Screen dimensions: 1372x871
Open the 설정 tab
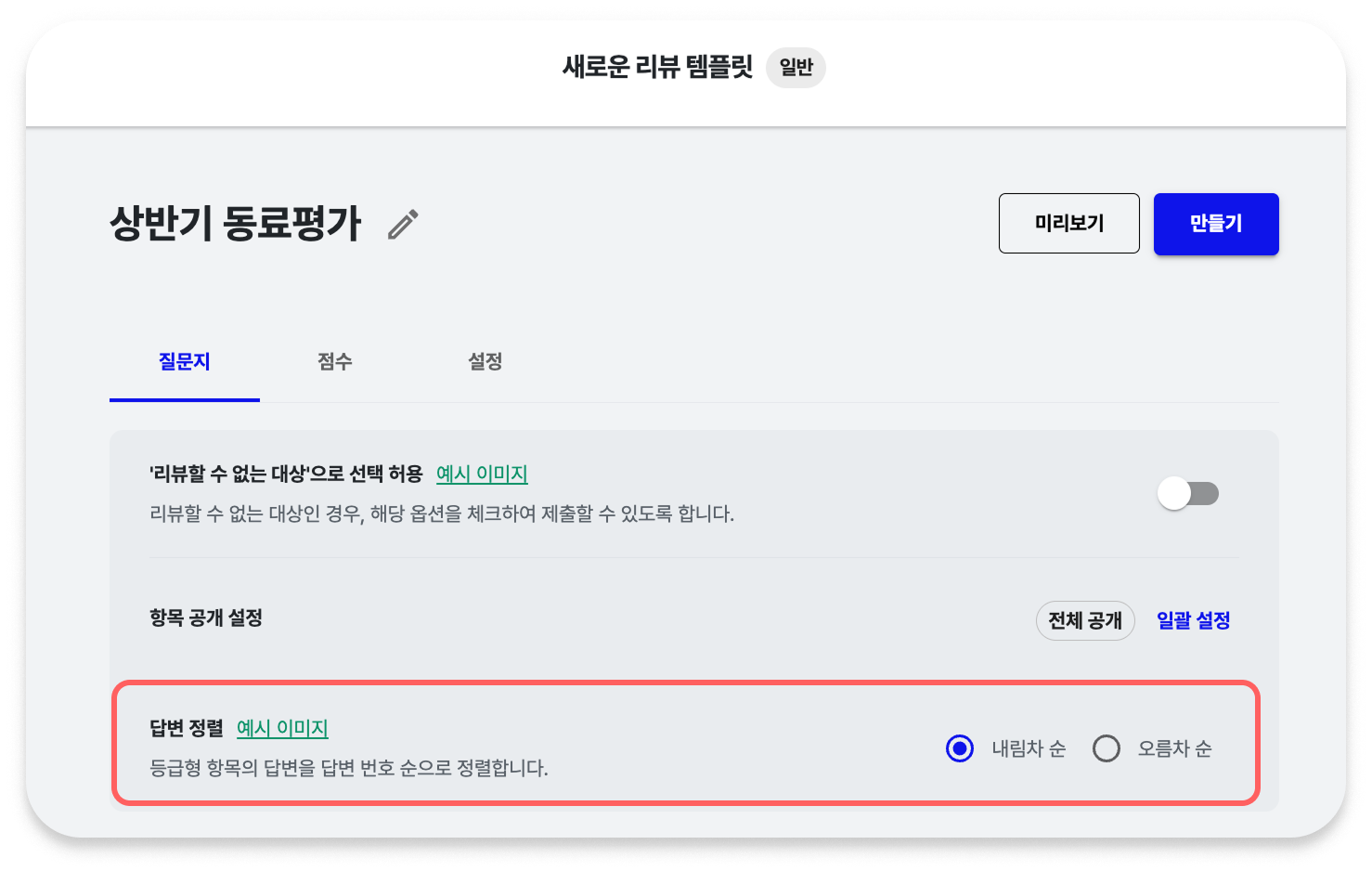(485, 362)
